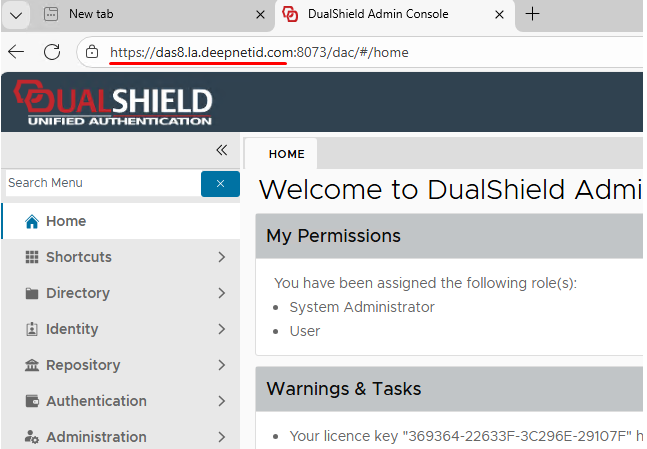The width and height of the screenshot is (647, 449).
Task: Open a new browser tab with plus button
Action: click(533, 14)
